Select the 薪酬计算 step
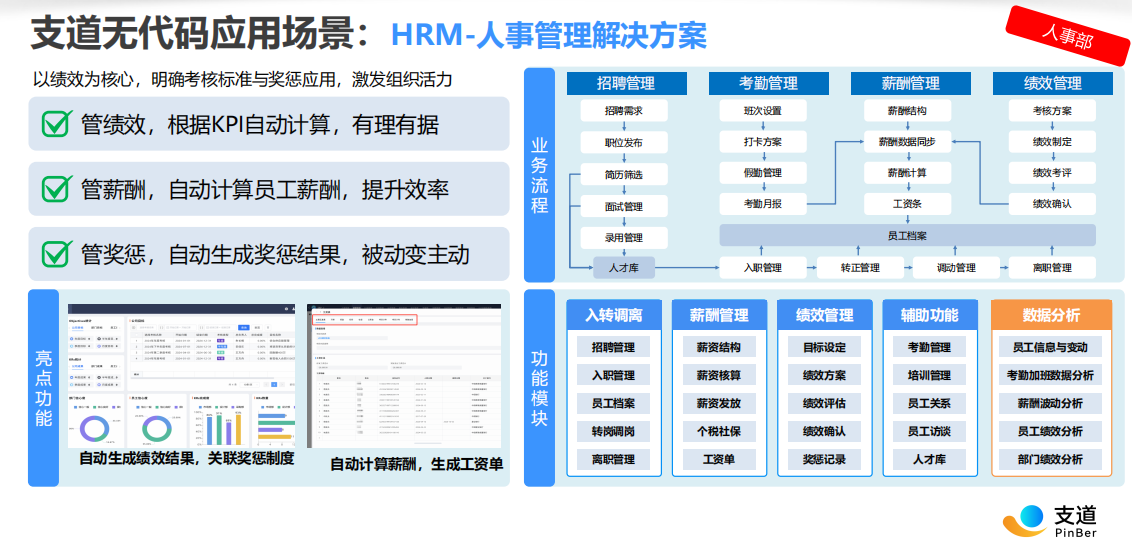 tap(907, 173)
